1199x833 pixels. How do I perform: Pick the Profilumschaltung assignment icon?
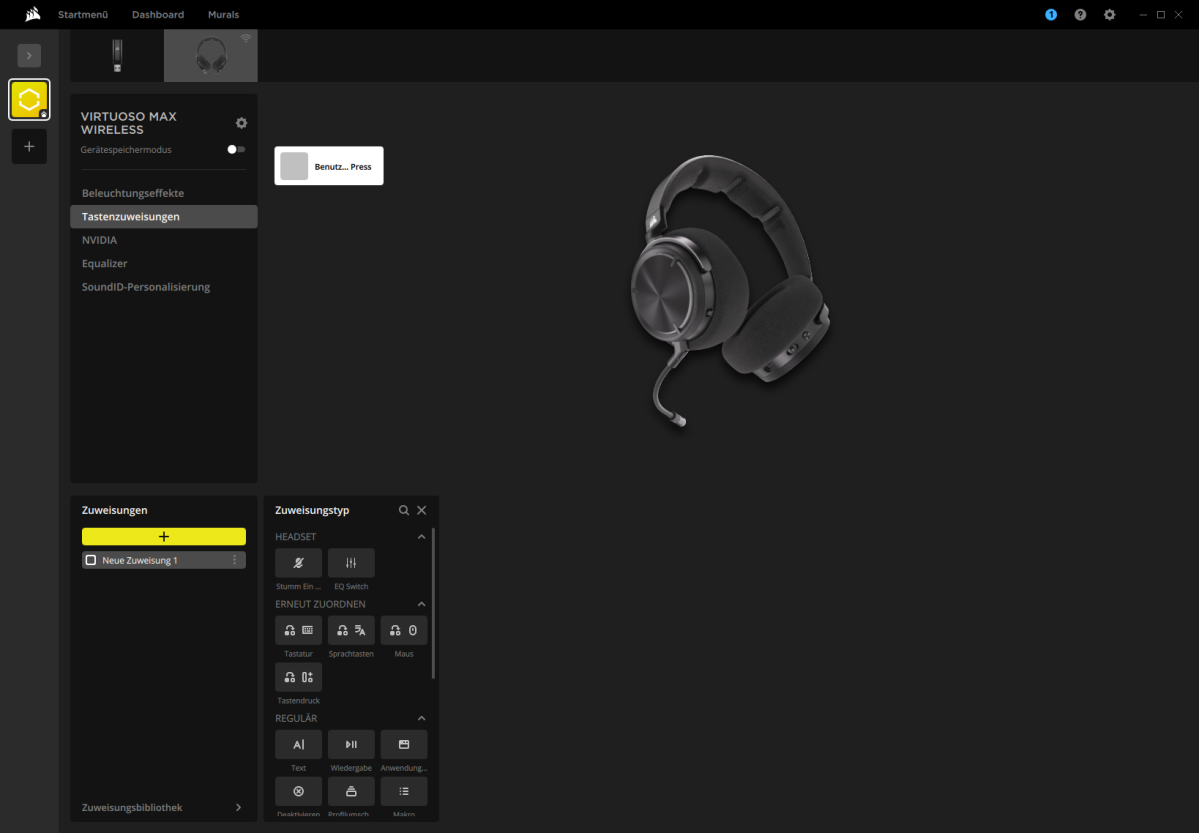(x=351, y=791)
